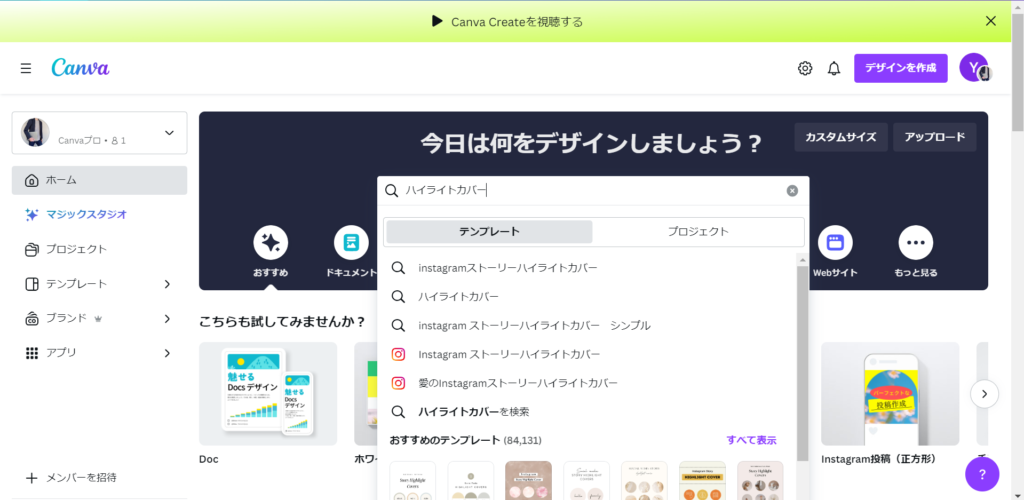Click the カスタムサイズ button
The width and height of the screenshot is (1024, 500).
coord(840,137)
